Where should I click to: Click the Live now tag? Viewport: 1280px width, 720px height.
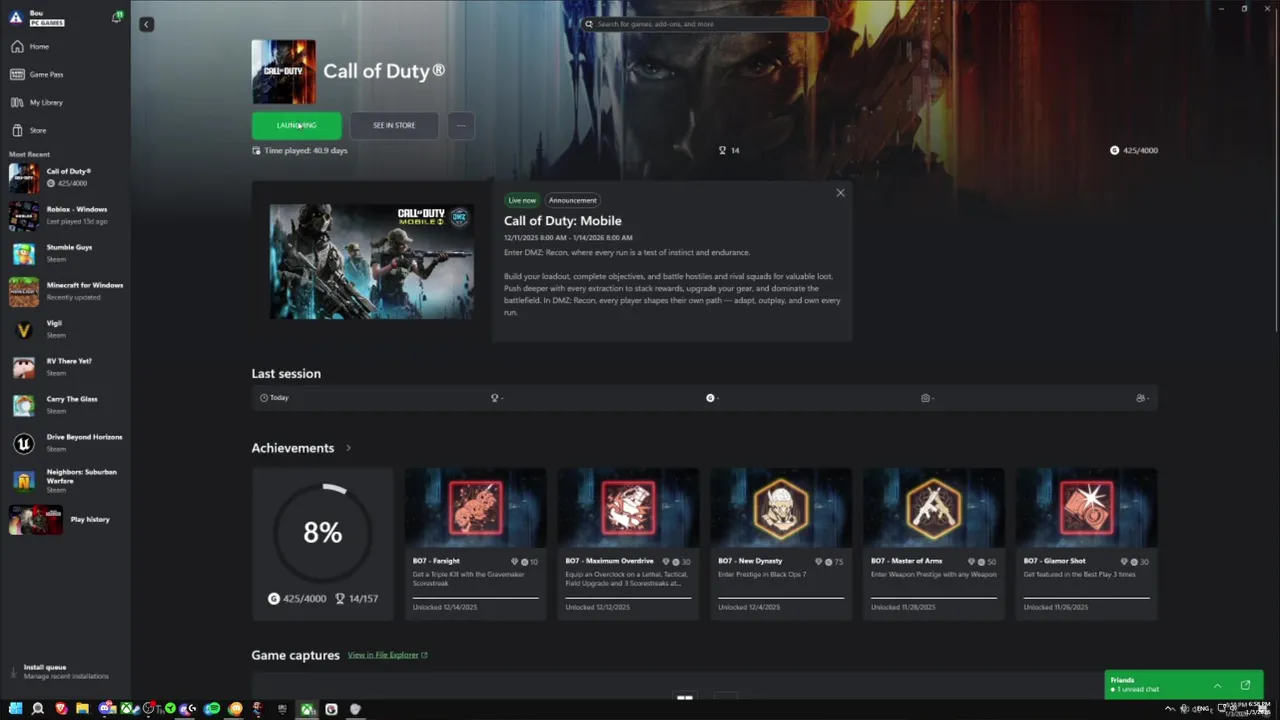(522, 200)
